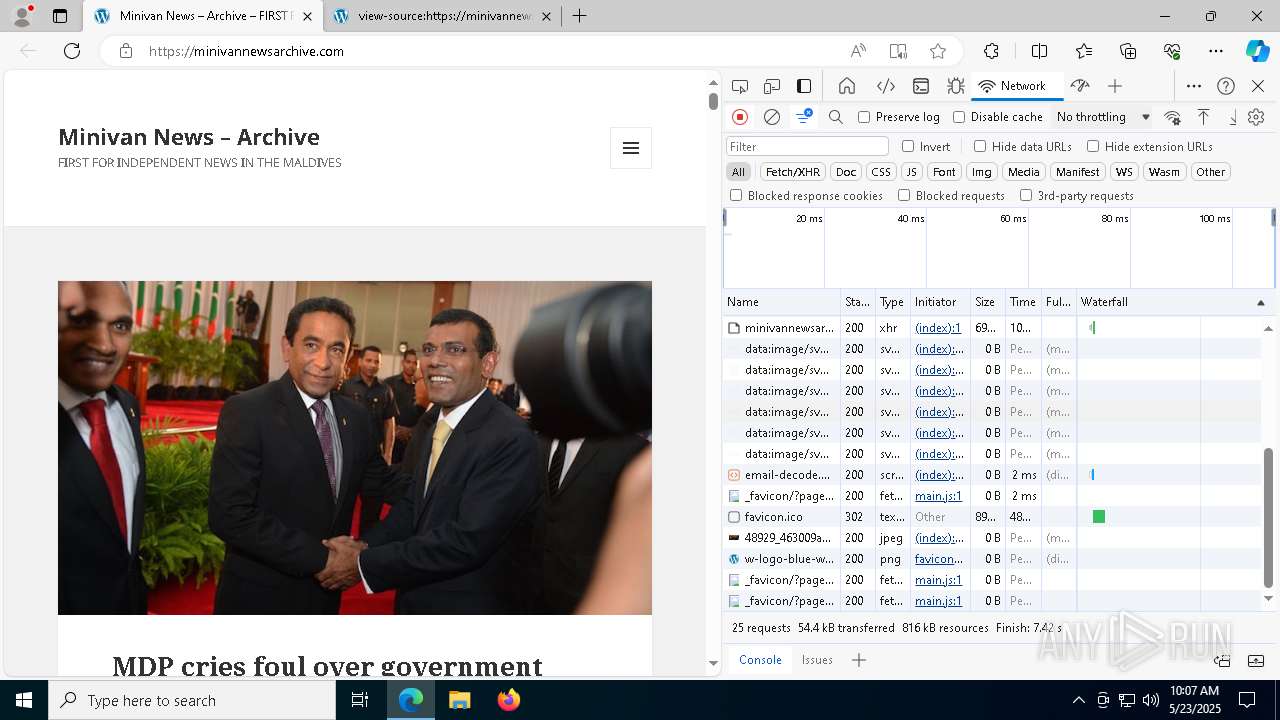1280x720 pixels.
Task: Select the inspect element tool in DevTools
Action: [740, 86]
